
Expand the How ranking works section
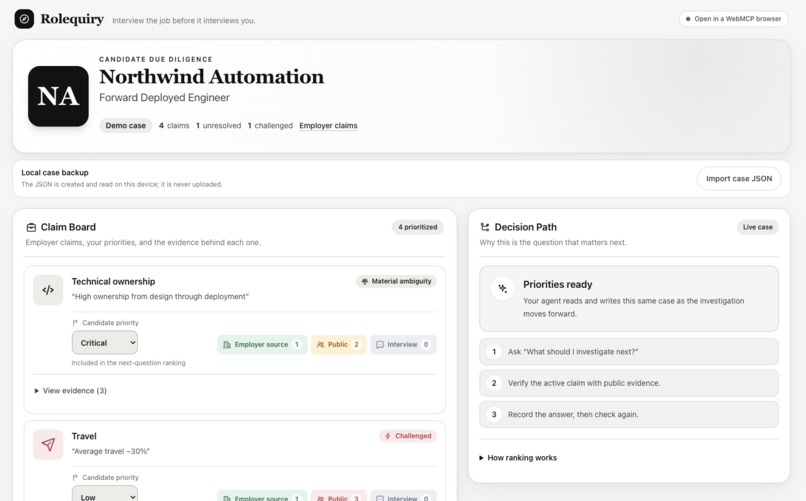(518, 457)
